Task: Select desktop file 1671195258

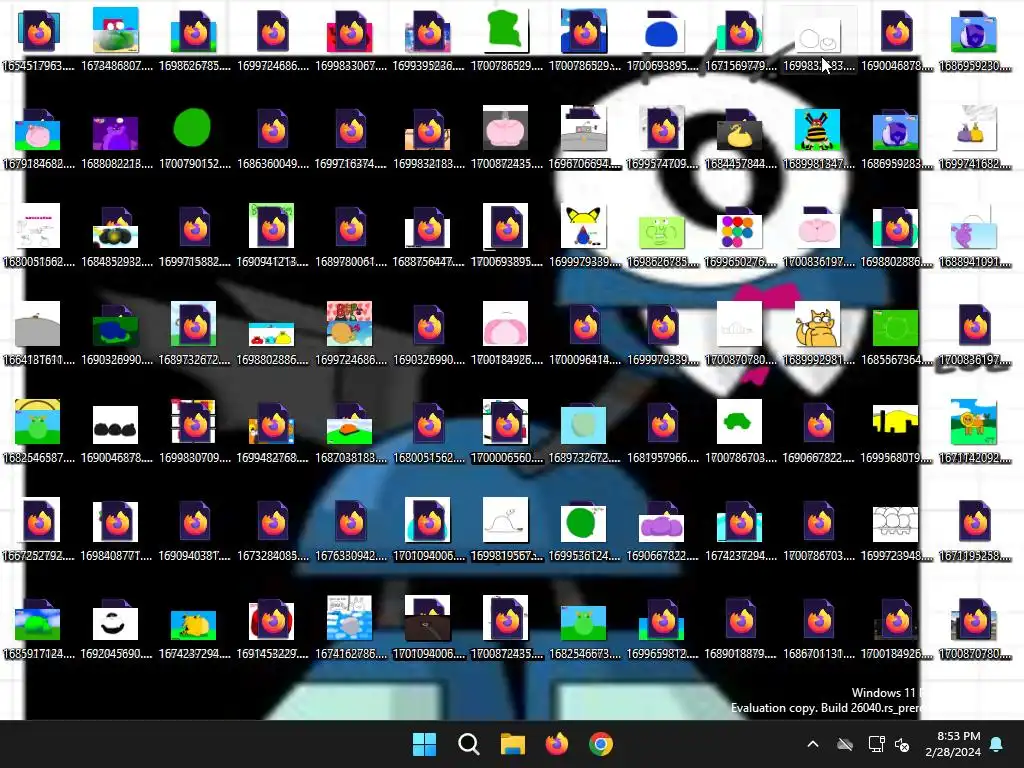Action: pos(974,529)
